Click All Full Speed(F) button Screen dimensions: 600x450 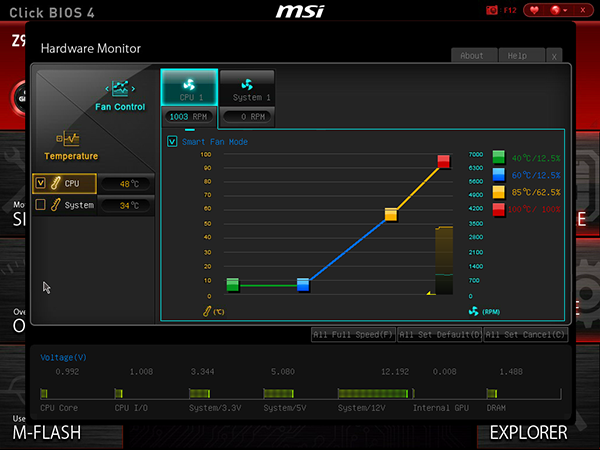(x=353, y=335)
